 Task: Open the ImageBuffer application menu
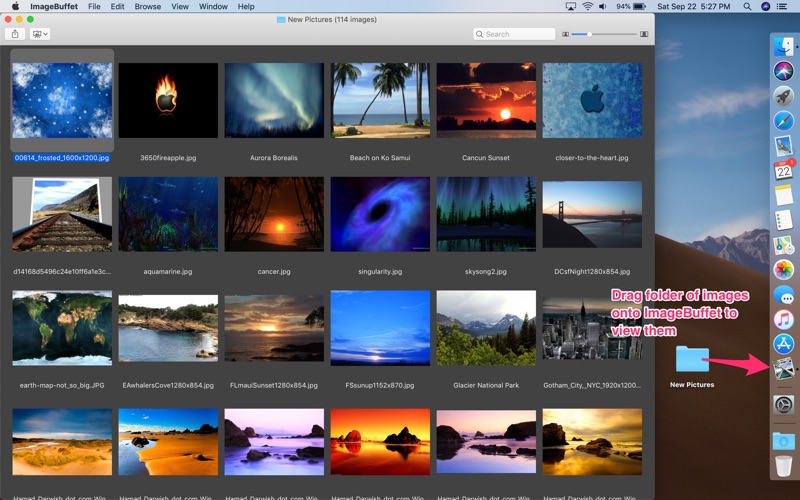(54, 7)
